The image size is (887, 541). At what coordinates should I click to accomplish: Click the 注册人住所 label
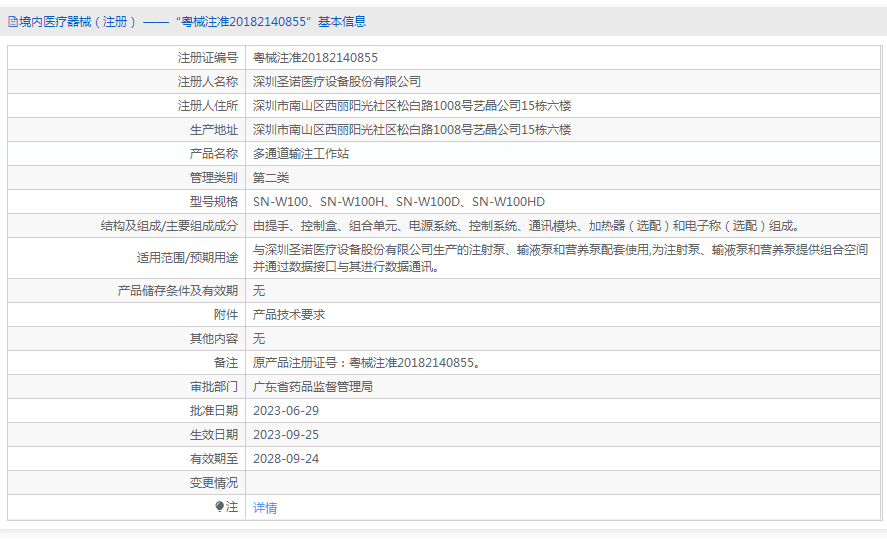coord(208,106)
